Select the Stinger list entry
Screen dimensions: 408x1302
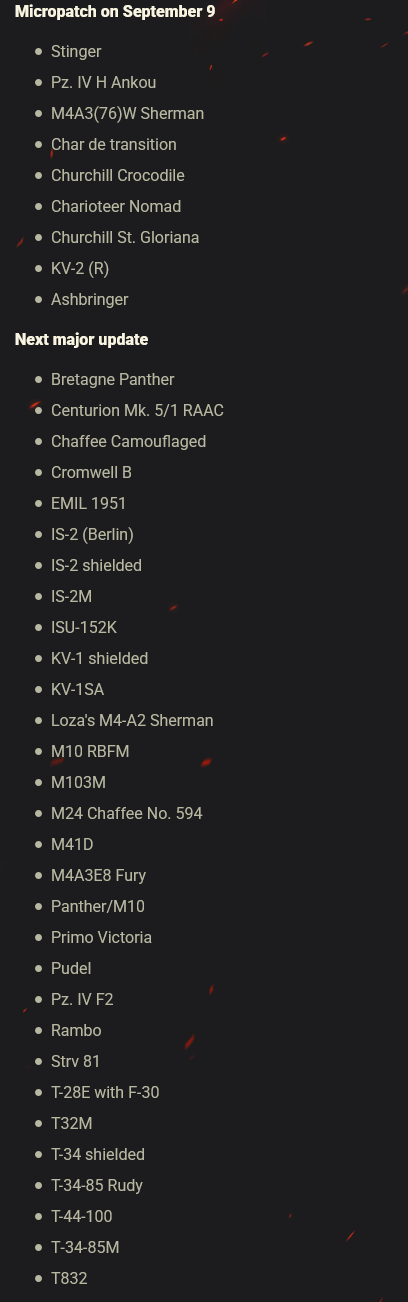(76, 51)
